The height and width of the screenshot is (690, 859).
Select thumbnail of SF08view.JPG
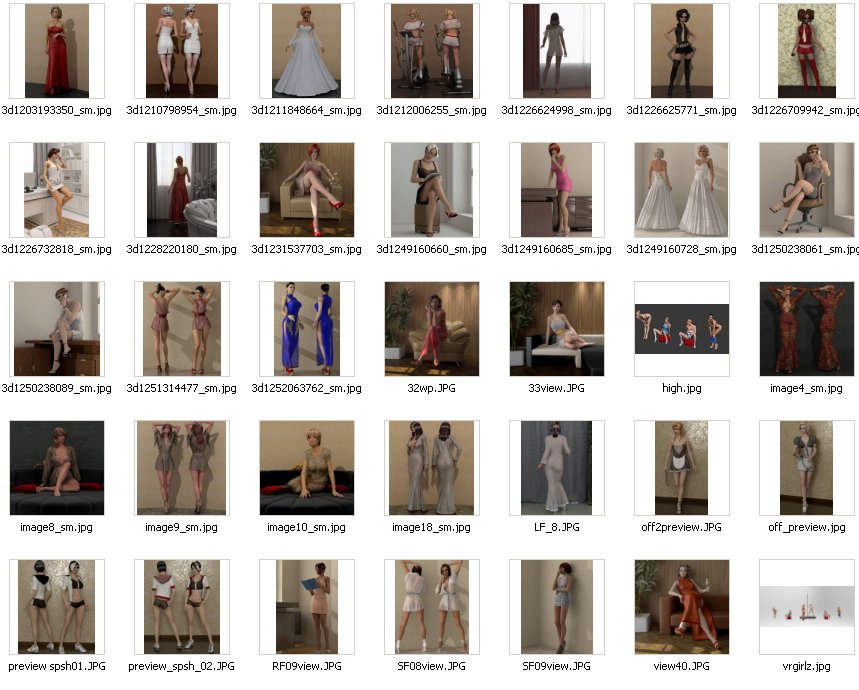click(432, 607)
